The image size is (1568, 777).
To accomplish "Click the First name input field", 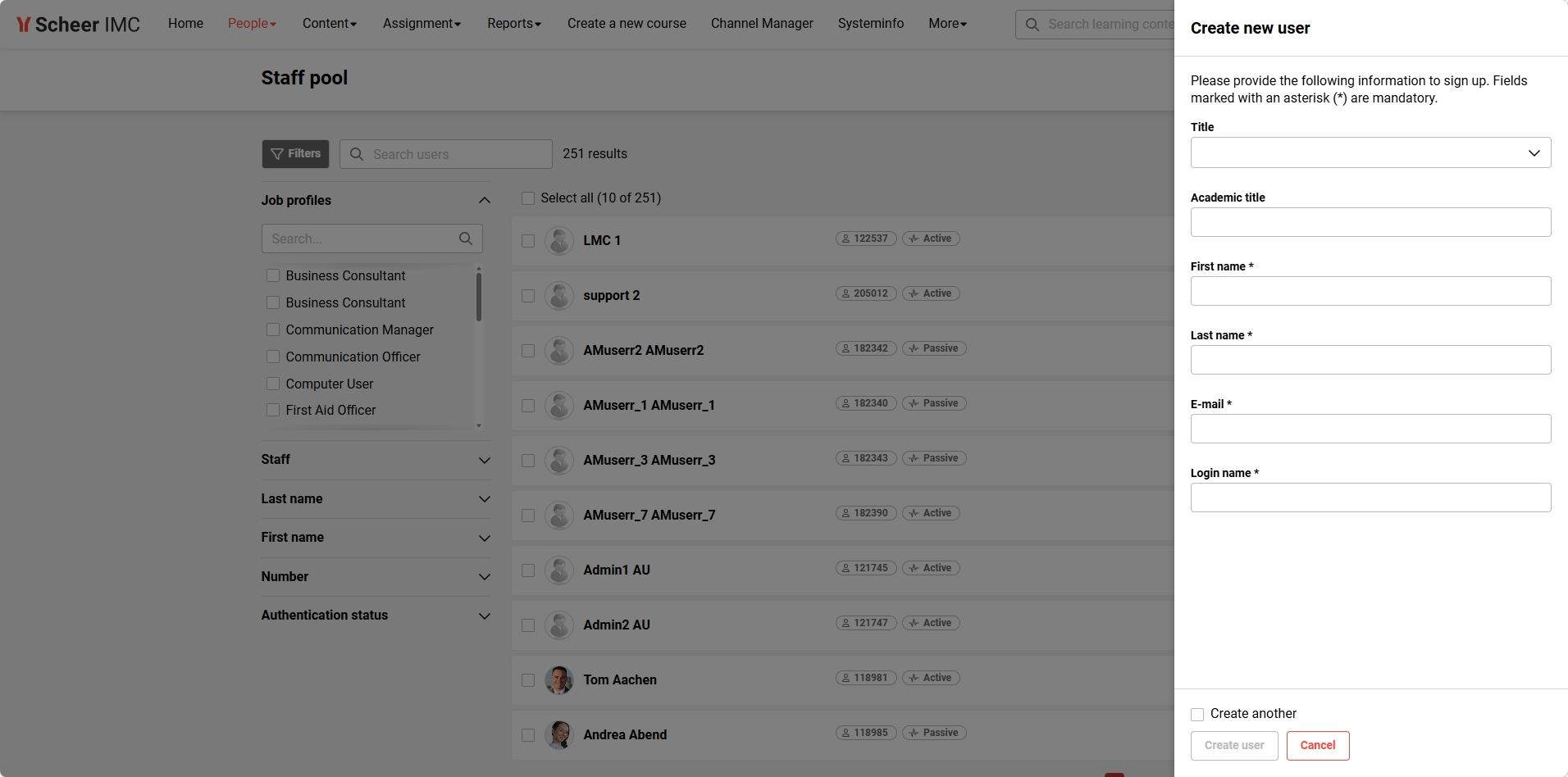I will pos(1370,291).
